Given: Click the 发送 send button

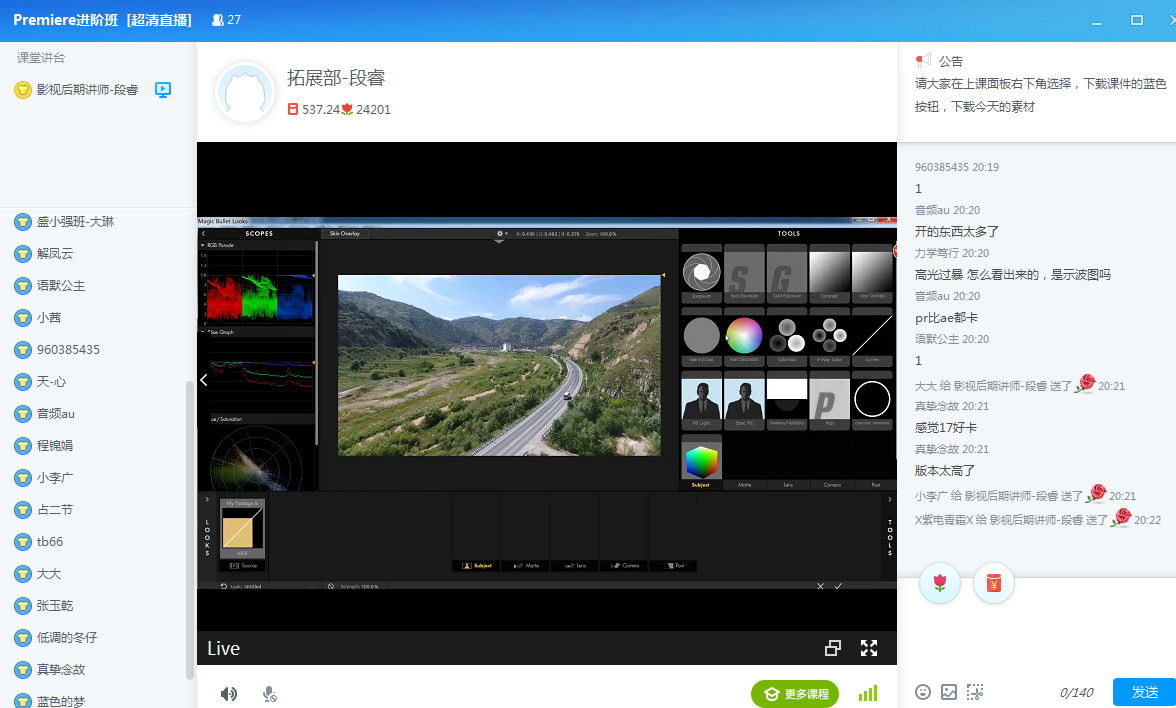Looking at the screenshot, I should coord(1144,692).
